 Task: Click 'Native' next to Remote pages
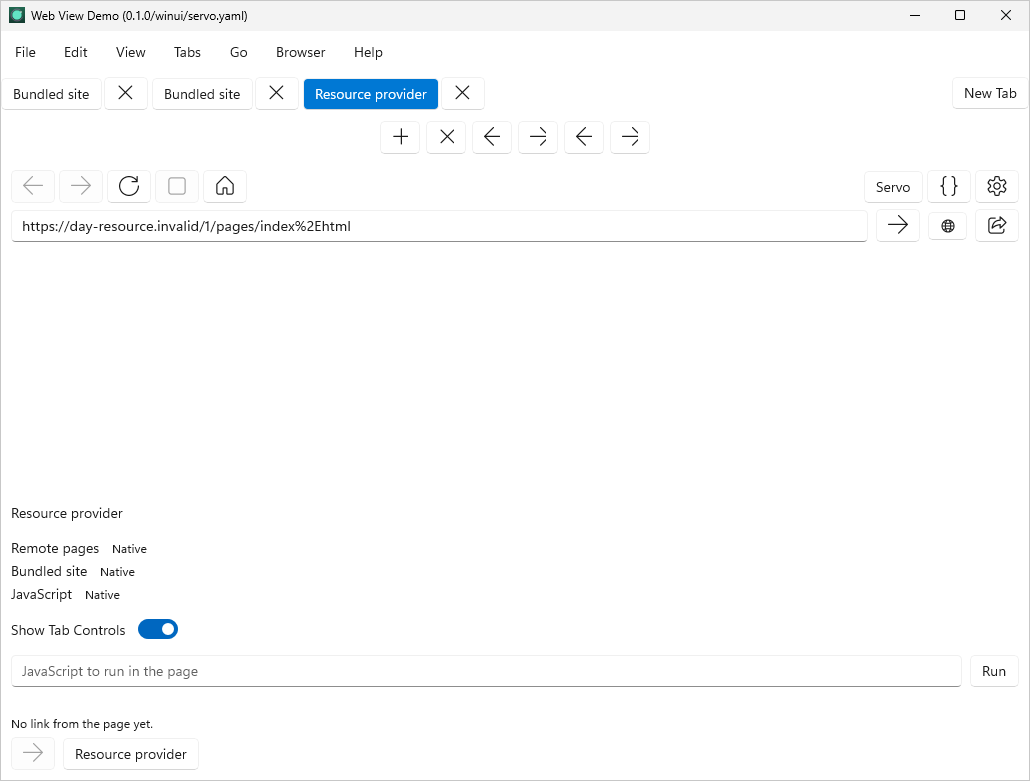click(x=129, y=549)
